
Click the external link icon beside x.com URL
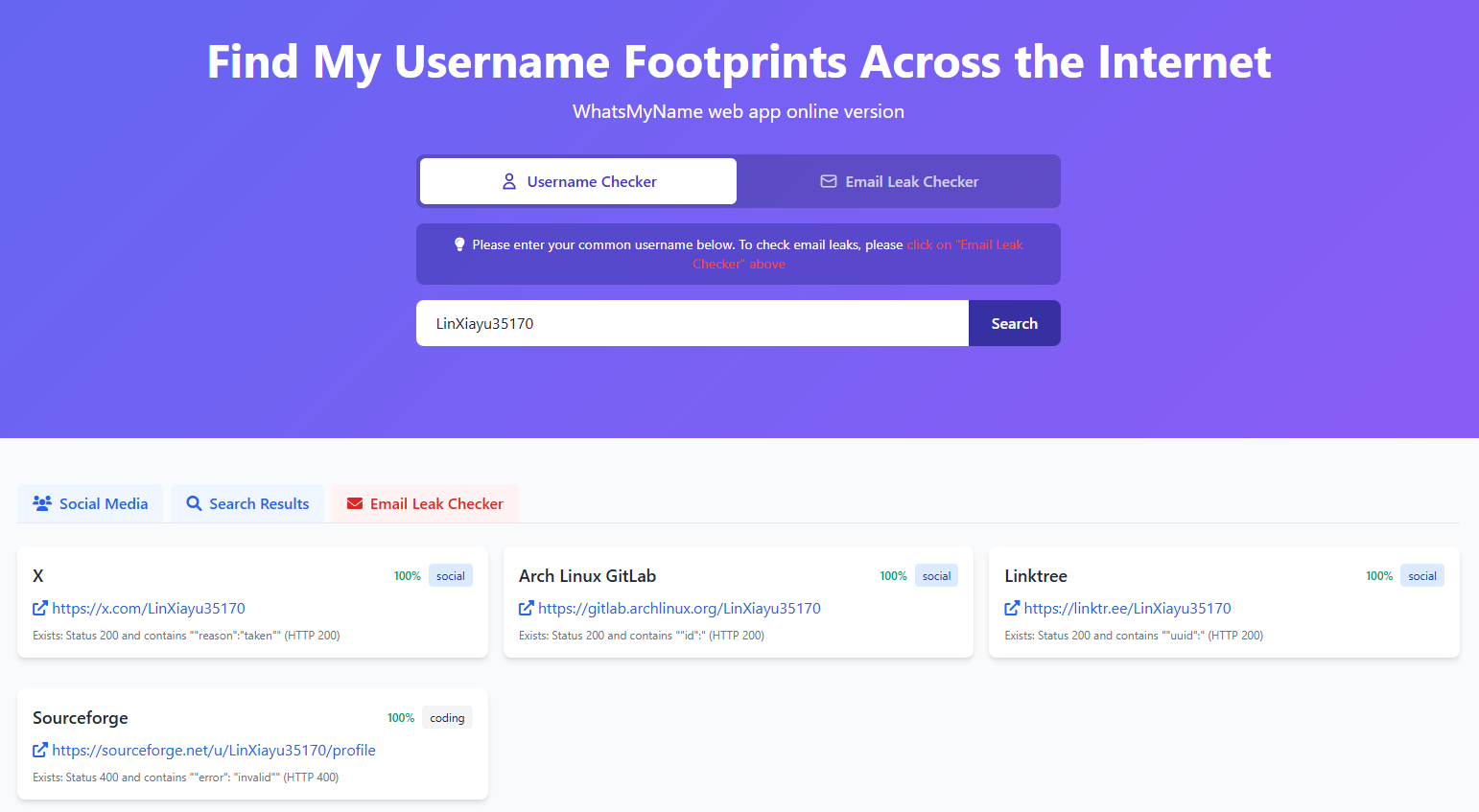(40, 608)
